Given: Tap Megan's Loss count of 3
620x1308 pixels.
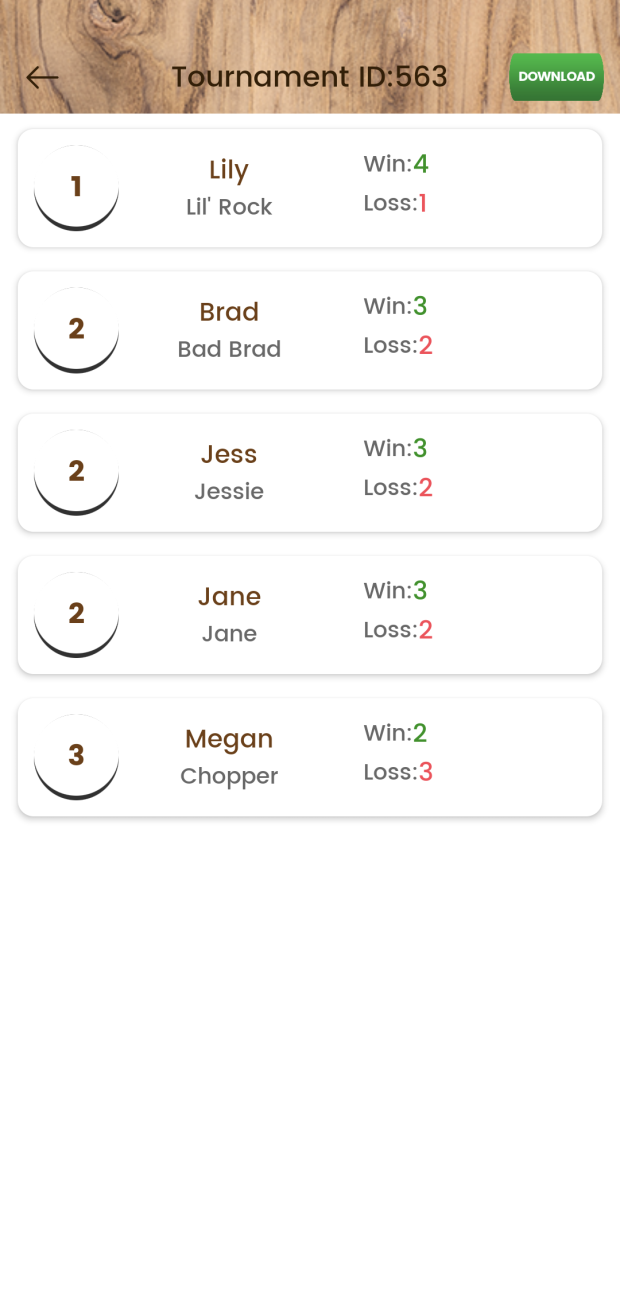Looking at the screenshot, I should (x=425, y=772).
